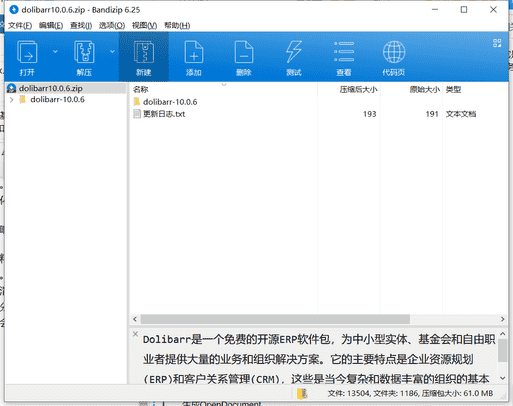Open the 视图(V) menu

[144, 25]
